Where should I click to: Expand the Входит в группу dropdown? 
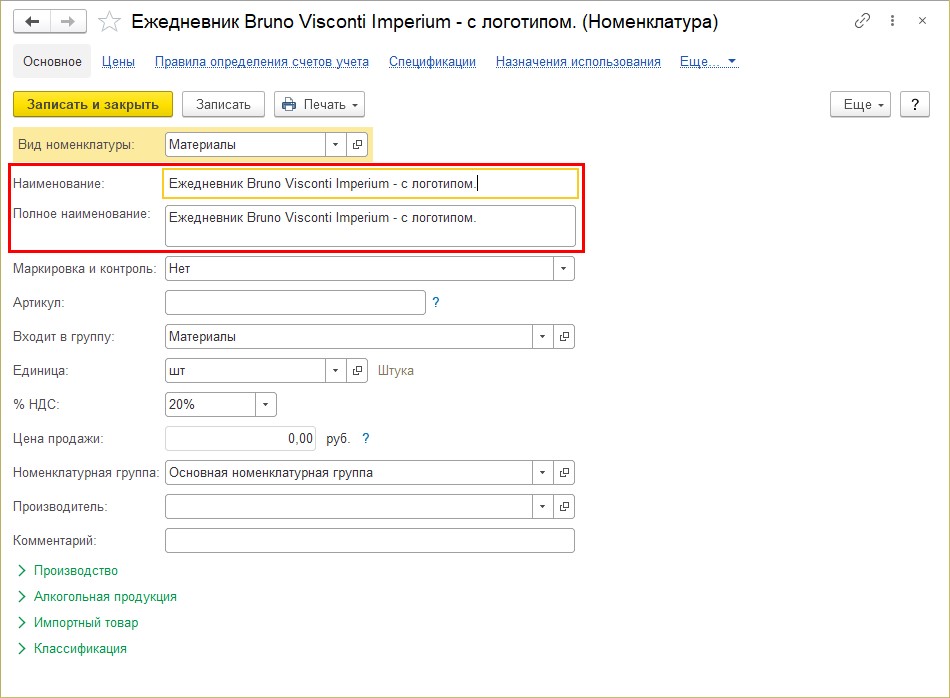point(543,337)
